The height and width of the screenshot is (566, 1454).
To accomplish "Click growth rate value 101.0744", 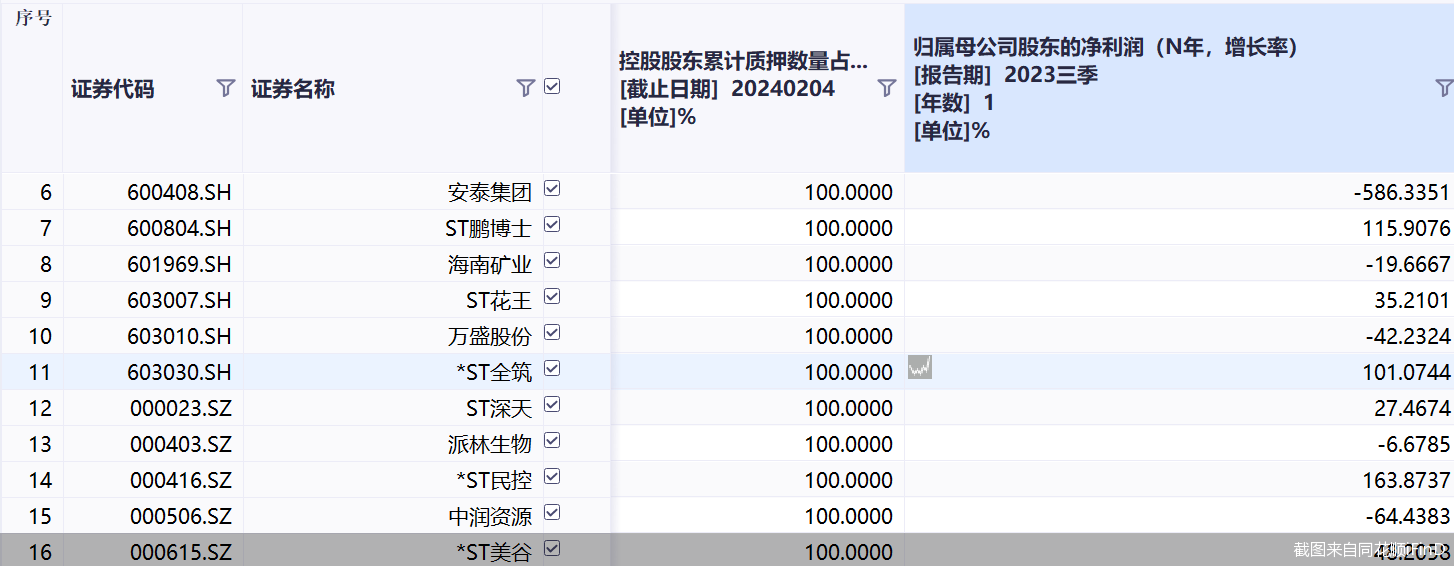I will click(x=1406, y=372).
